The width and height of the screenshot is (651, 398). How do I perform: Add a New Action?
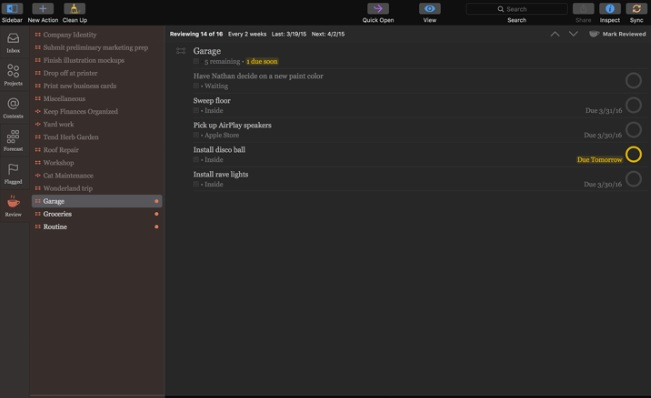(x=43, y=9)
